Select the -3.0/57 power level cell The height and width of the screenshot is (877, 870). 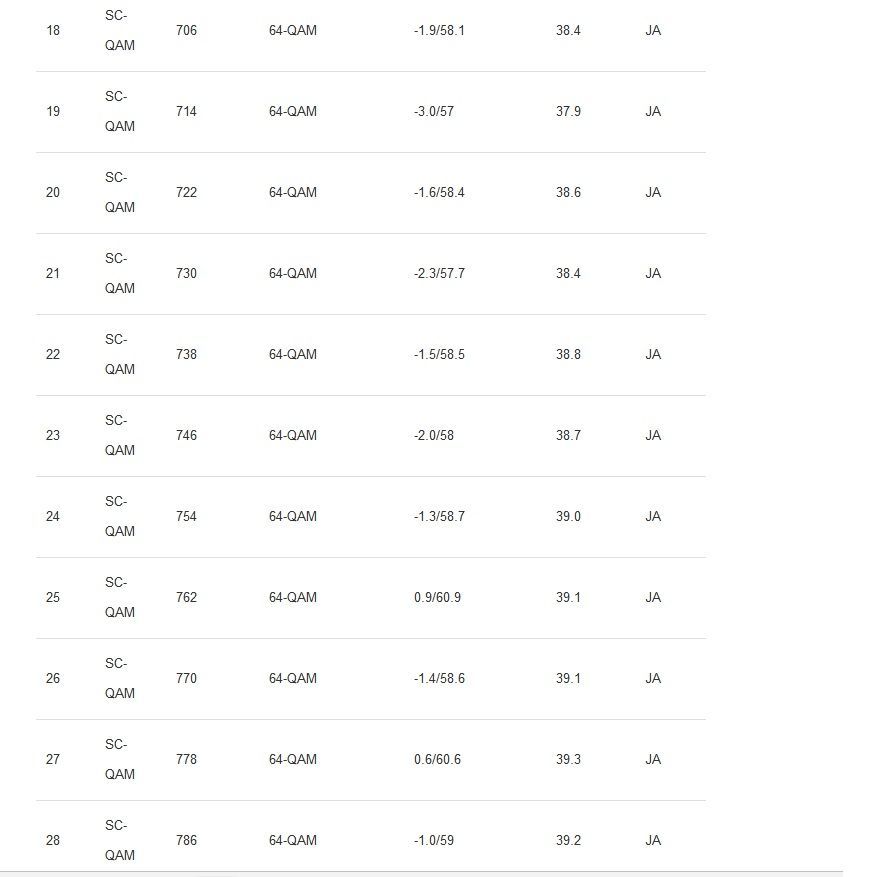tap(433, 112)
